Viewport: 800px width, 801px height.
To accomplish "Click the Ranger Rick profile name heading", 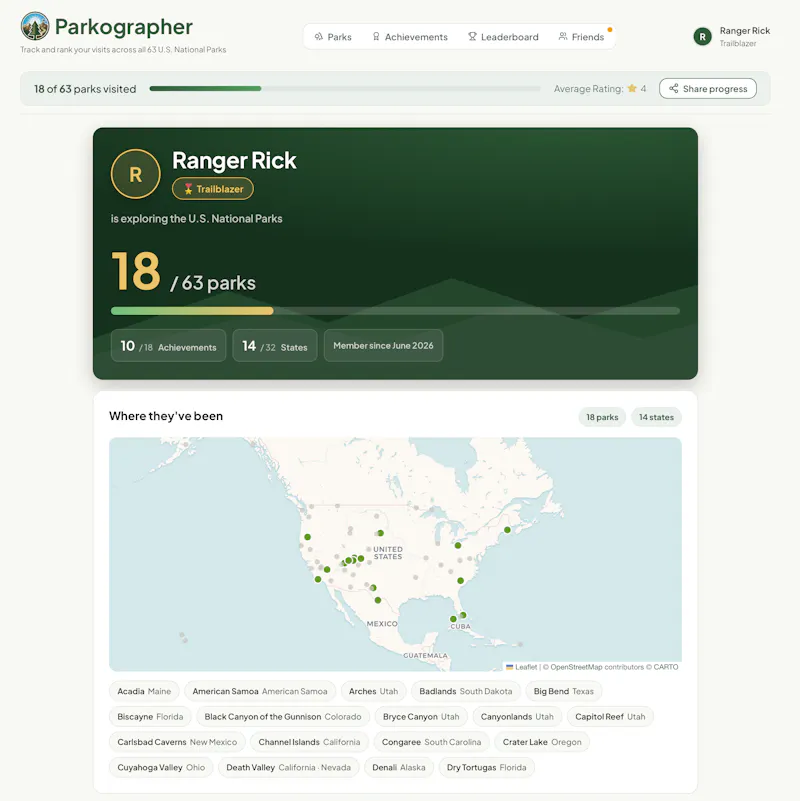I will click(x=234, y=160).
